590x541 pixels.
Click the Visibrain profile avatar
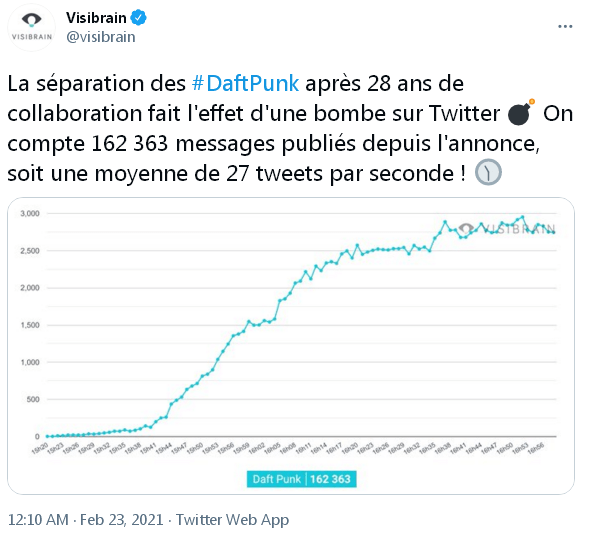[32, 27]
